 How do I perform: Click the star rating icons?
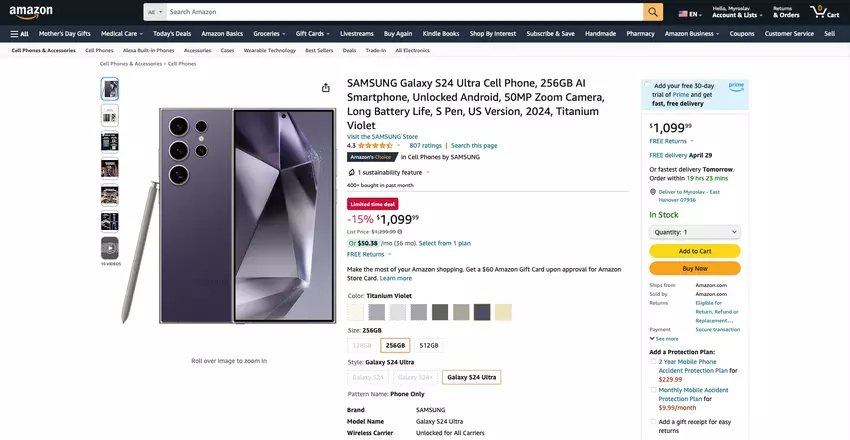(375, 145)
